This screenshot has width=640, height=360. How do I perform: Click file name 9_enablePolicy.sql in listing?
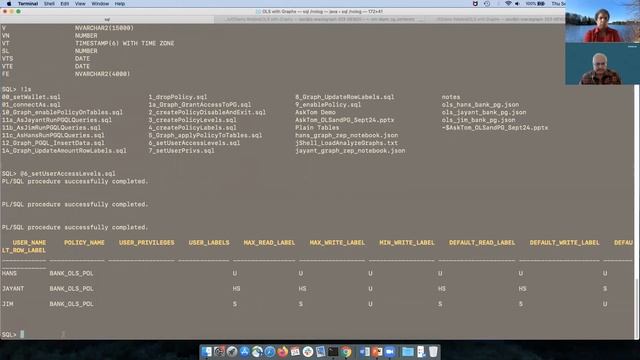point(328,104)
